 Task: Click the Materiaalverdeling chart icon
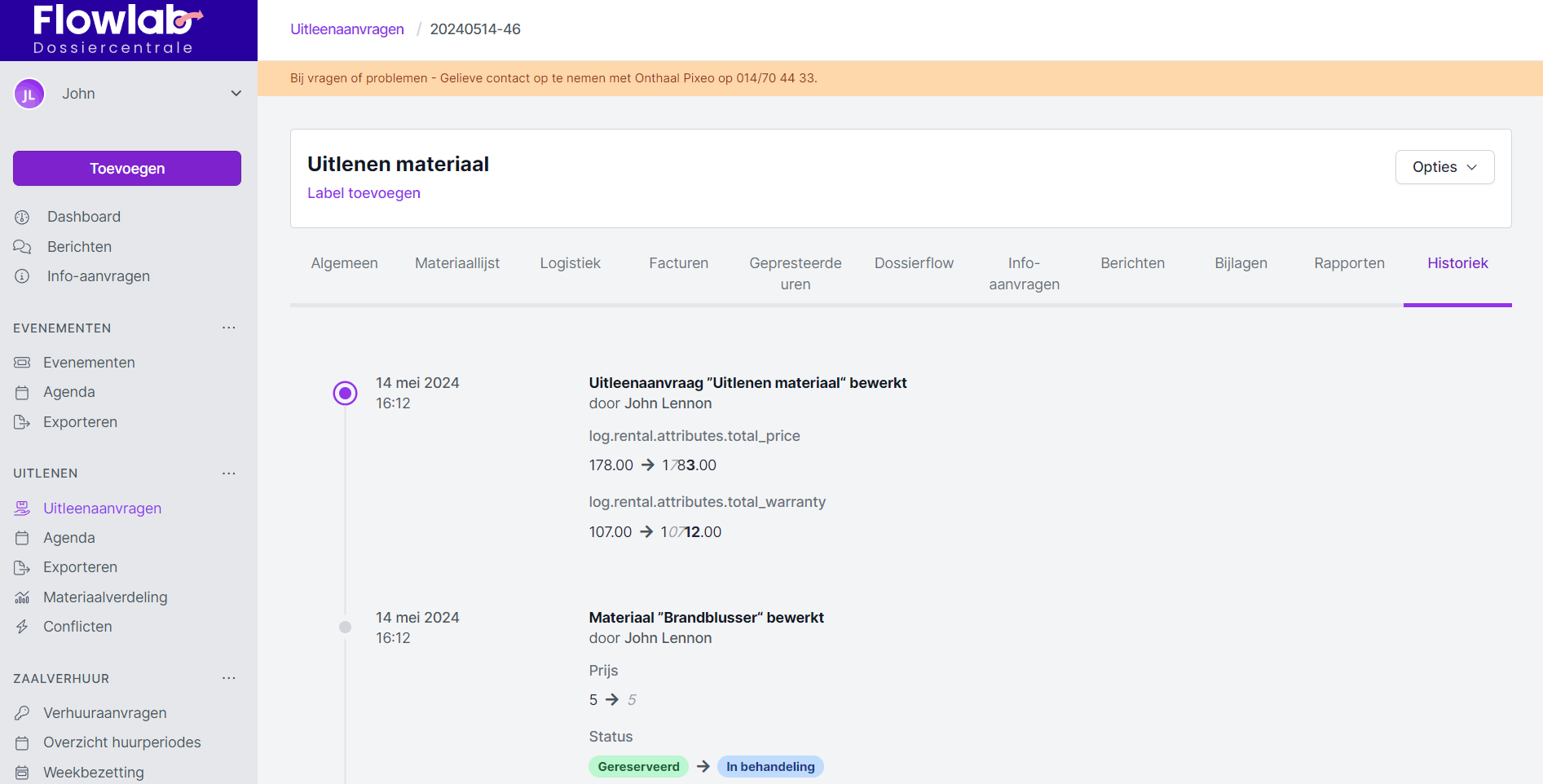(22, 597)
